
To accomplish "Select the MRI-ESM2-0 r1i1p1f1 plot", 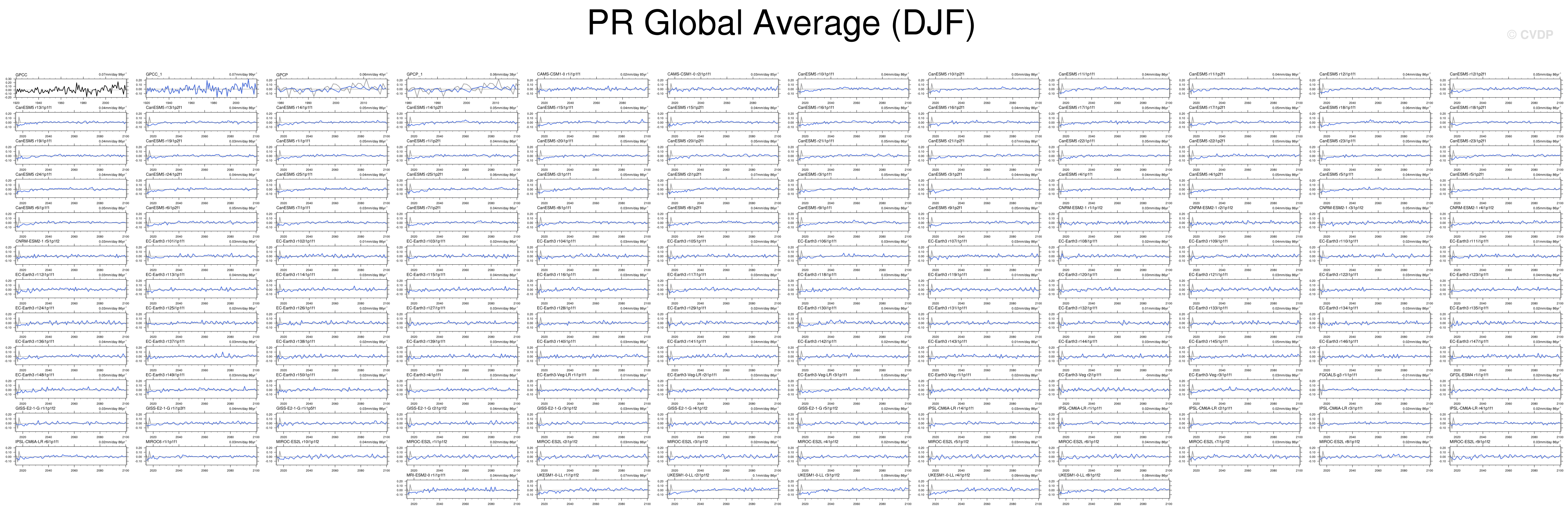I will point(462,490).
